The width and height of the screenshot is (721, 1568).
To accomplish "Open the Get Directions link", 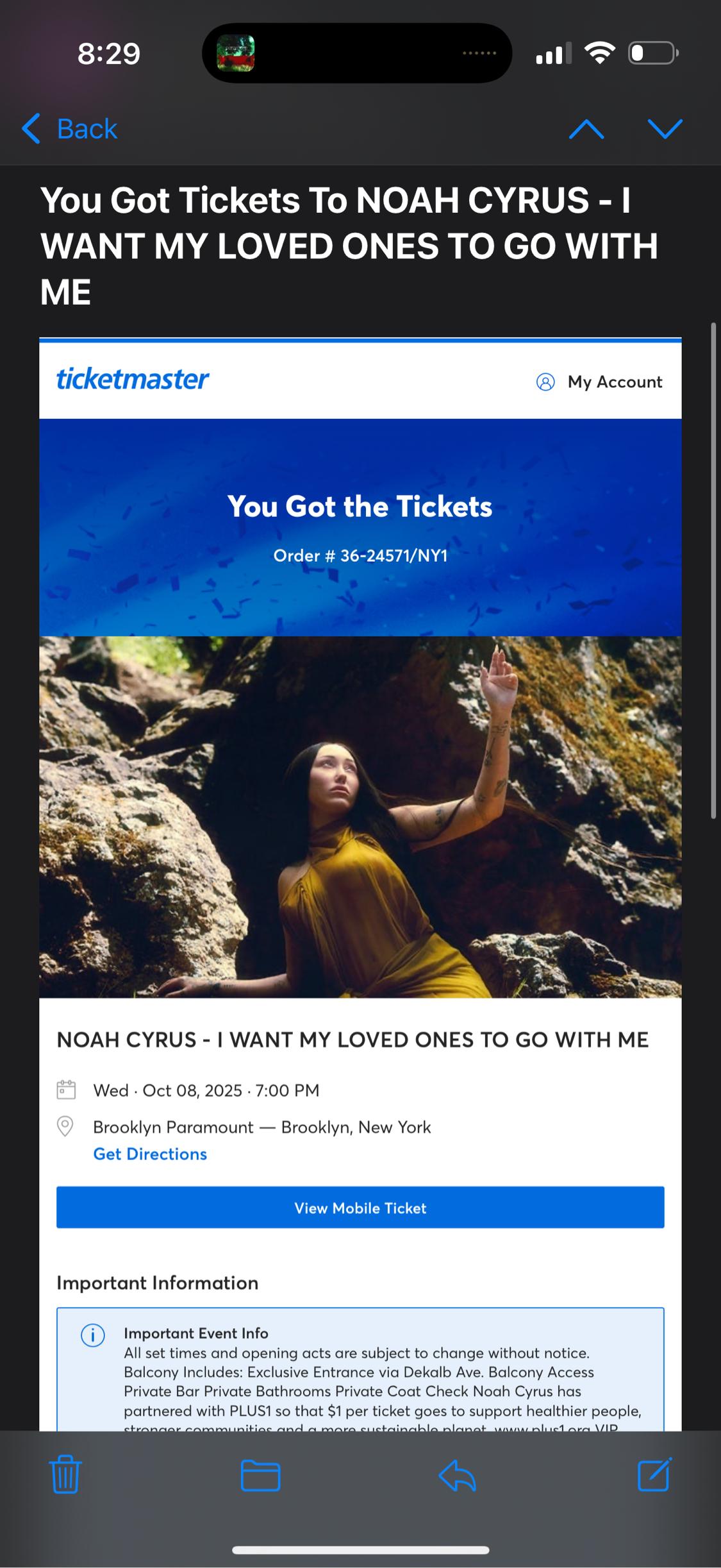I will (x=150, y=1154).
